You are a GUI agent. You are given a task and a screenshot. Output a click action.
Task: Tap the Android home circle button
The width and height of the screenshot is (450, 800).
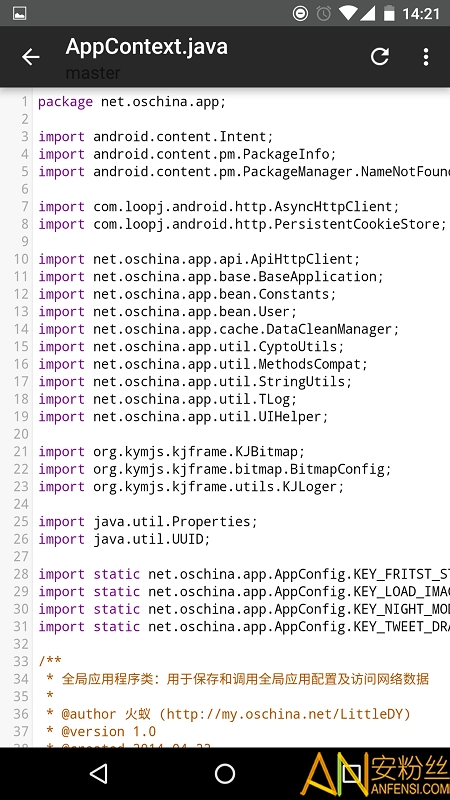(225, 773)
